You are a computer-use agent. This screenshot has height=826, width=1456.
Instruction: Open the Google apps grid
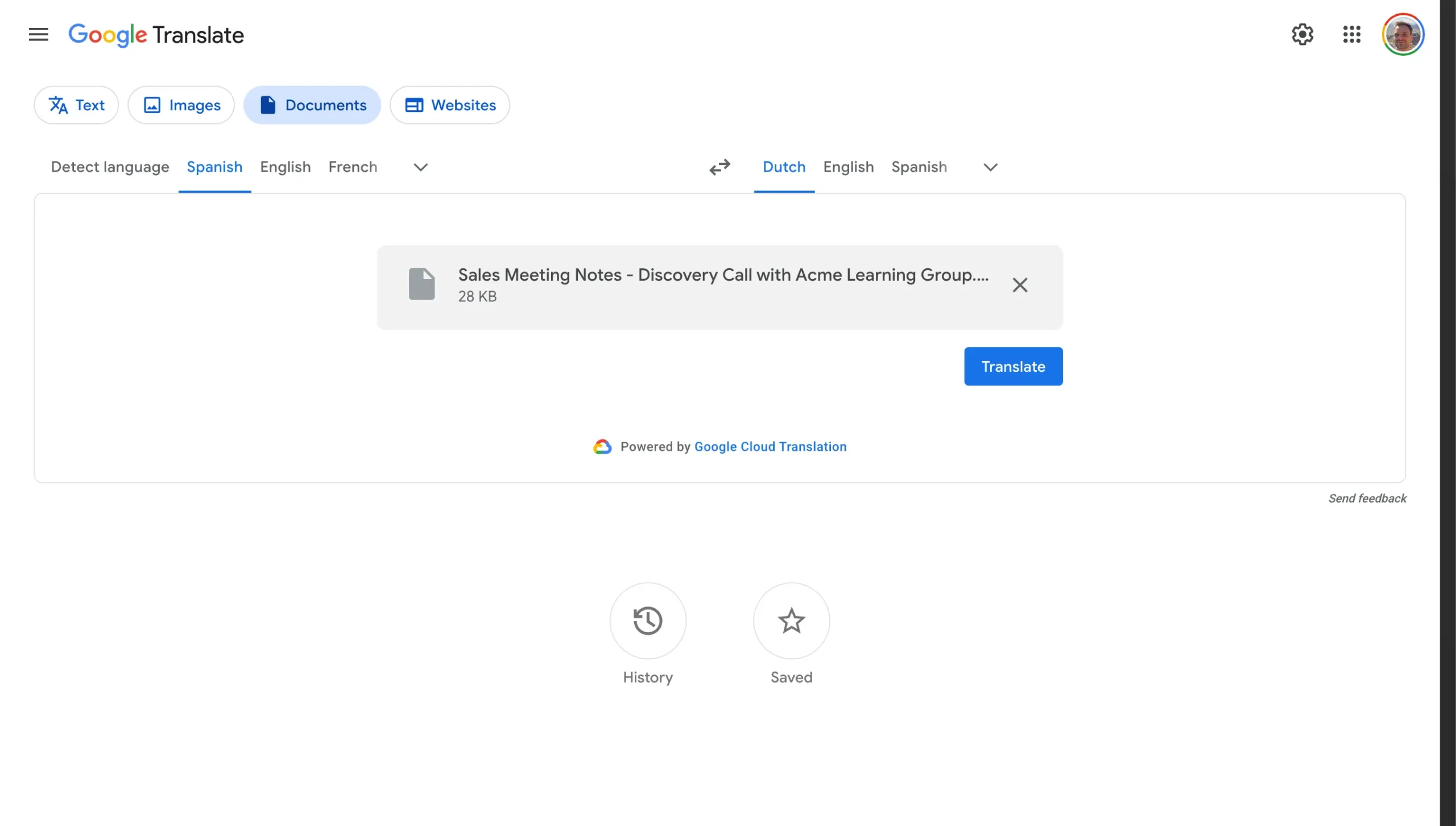point(1351,35)
